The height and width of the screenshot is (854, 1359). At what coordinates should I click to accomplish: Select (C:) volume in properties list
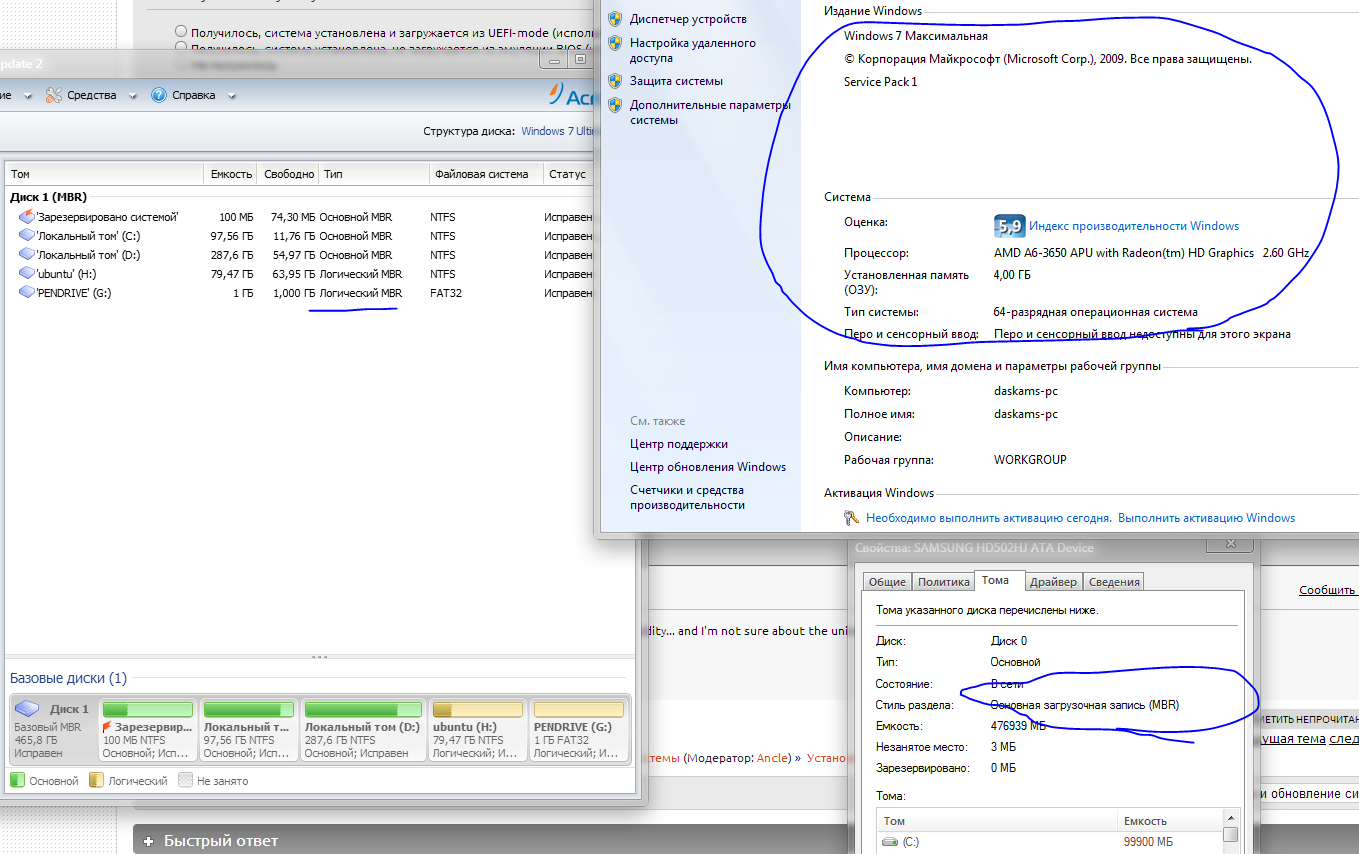1050,842
